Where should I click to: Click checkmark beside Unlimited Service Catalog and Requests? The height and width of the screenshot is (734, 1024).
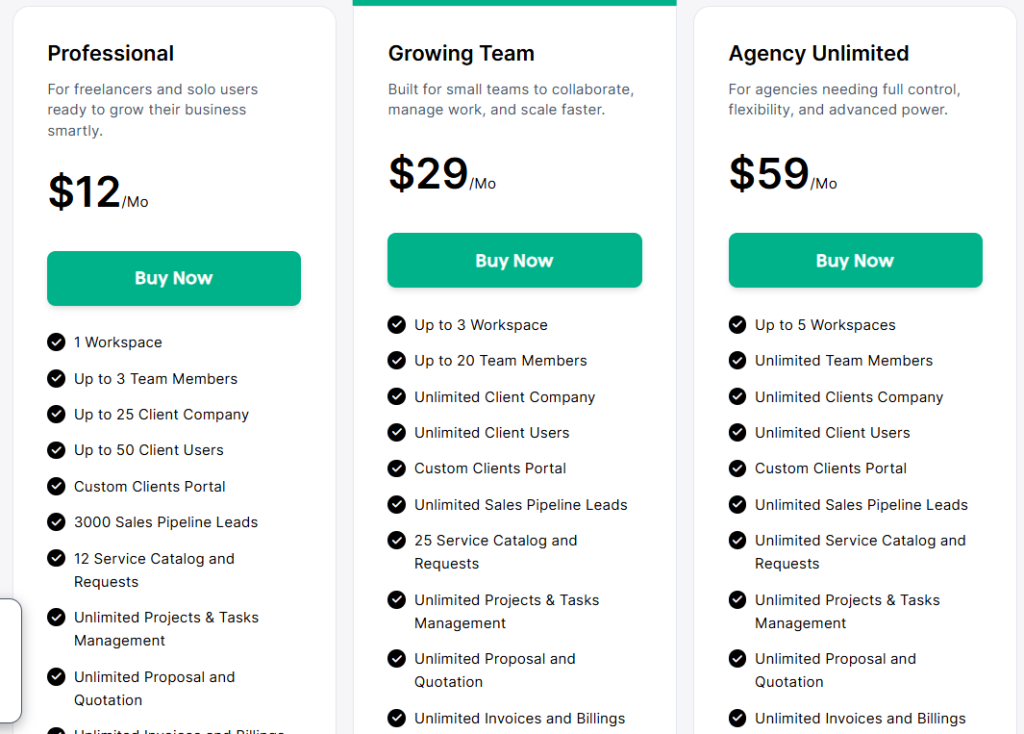pos(737,540)
